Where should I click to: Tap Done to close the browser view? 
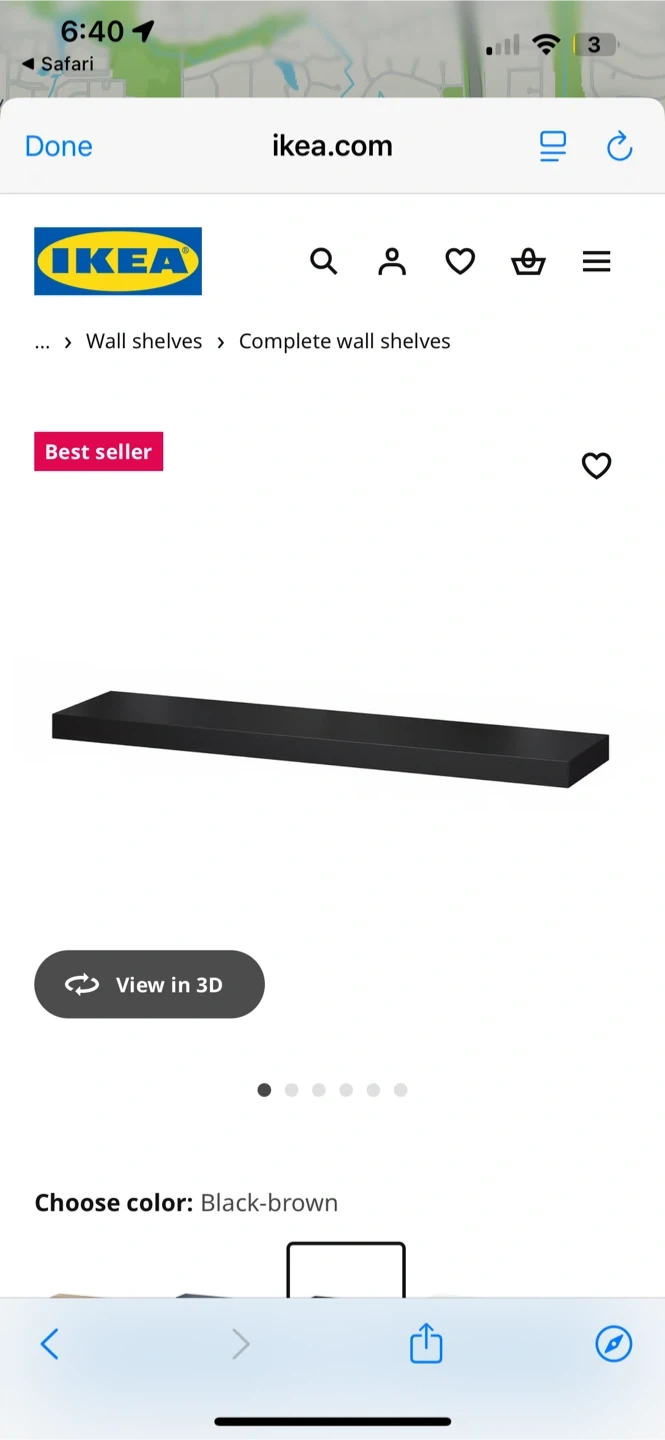59,146
